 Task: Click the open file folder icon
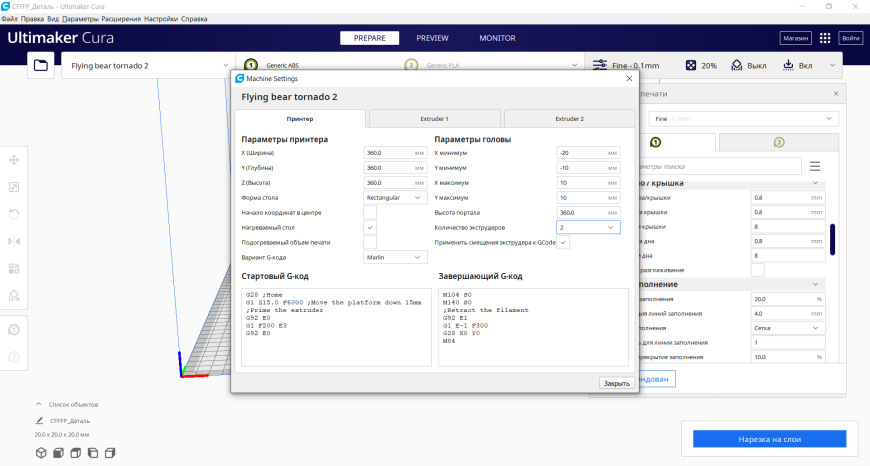(x=41, y=66)
